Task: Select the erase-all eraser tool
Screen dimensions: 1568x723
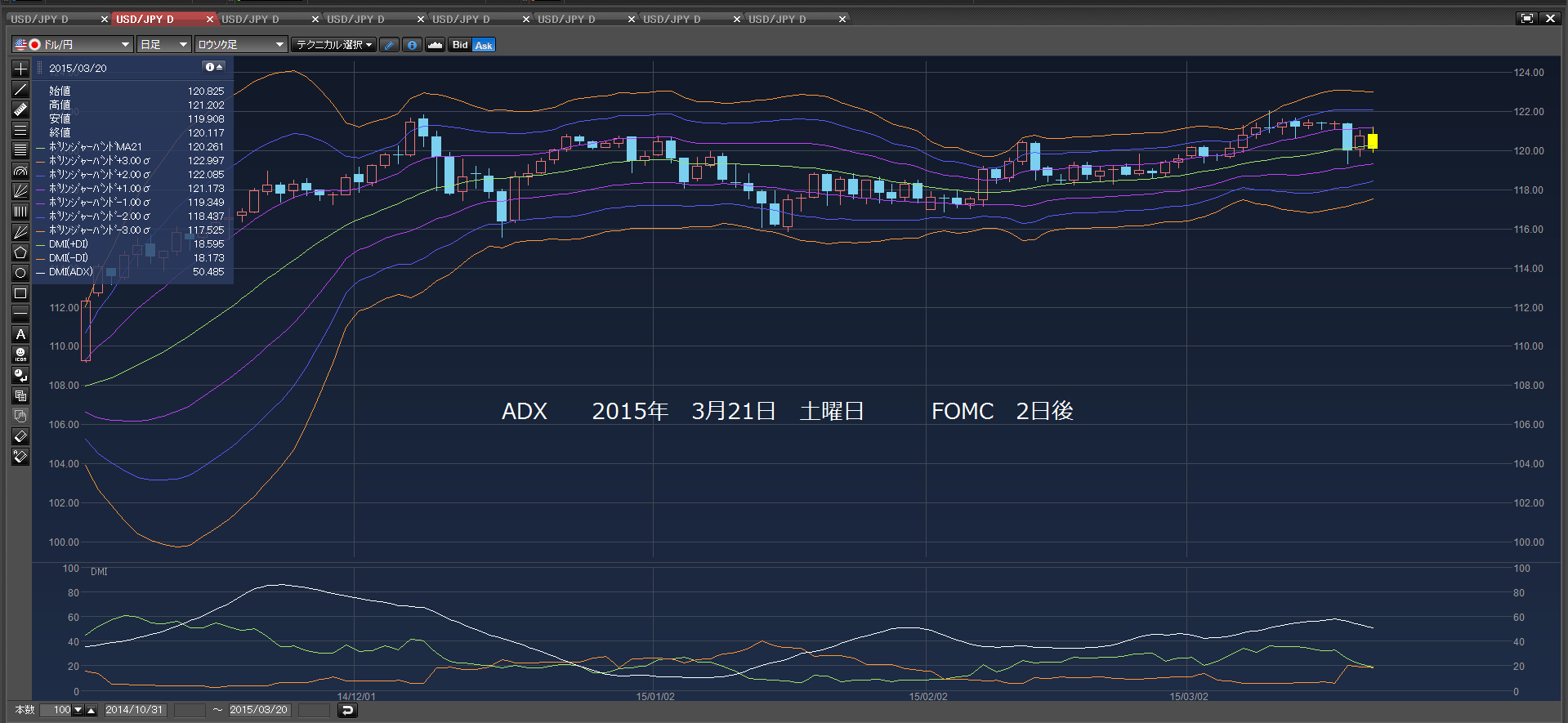Action: coord(20,457)
